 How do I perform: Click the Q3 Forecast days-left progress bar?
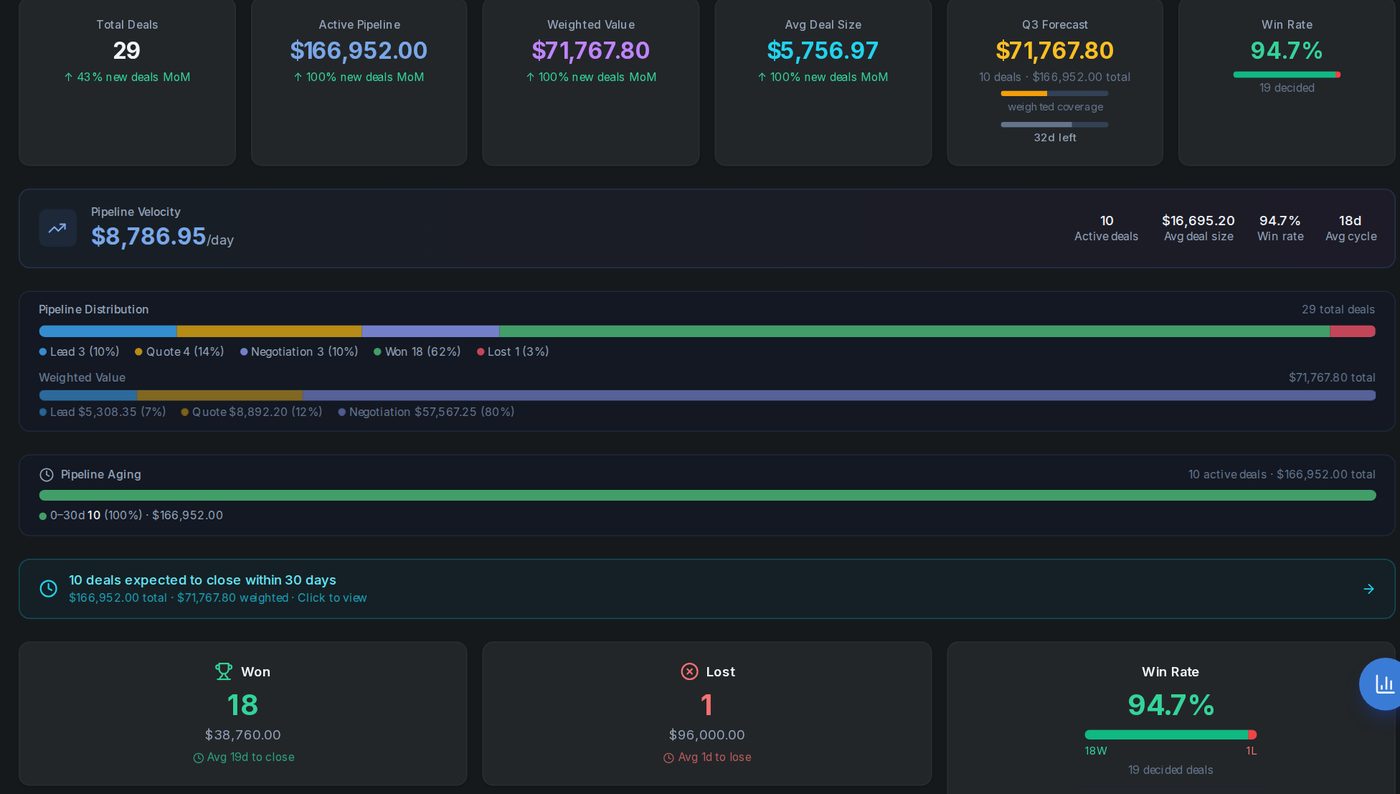(1055, 124)
